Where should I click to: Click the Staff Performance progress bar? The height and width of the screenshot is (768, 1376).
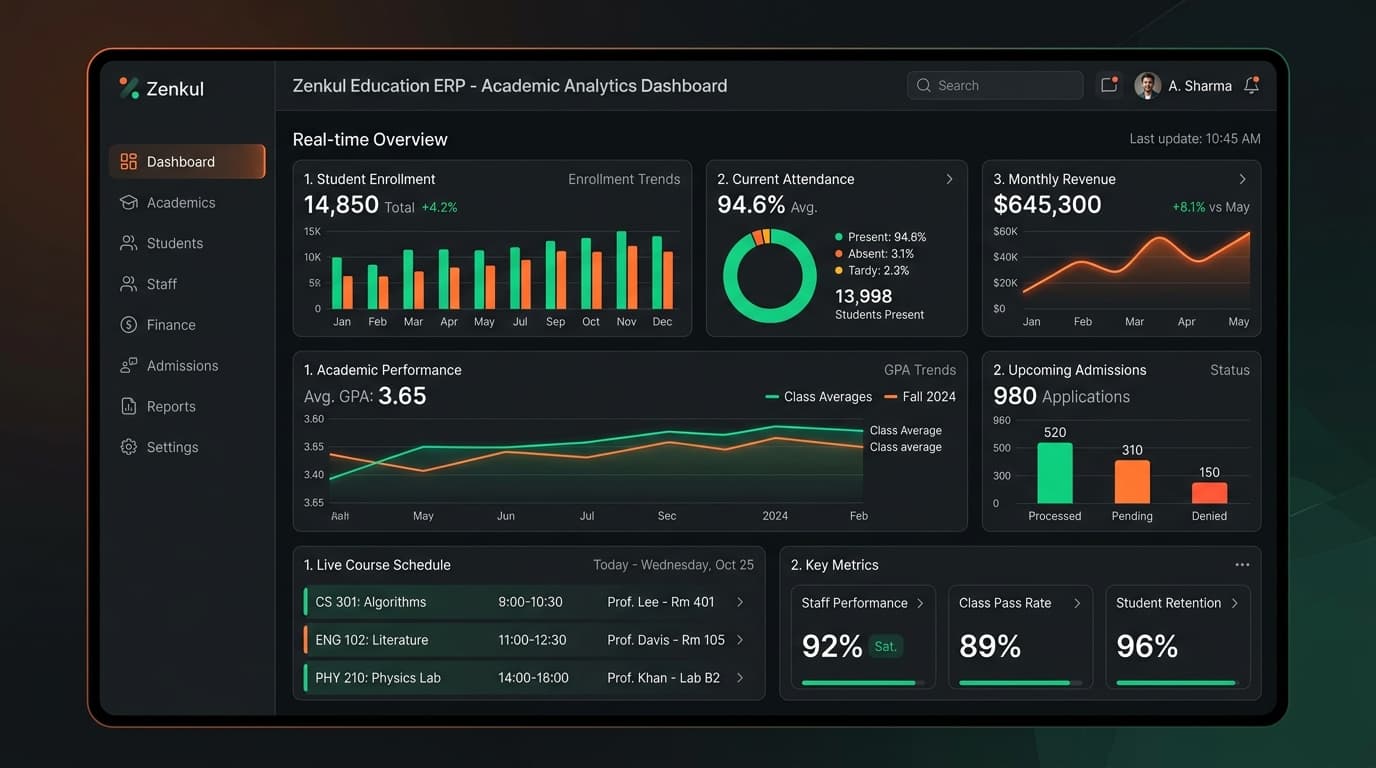pyautogui.click(x=863, y=683)
